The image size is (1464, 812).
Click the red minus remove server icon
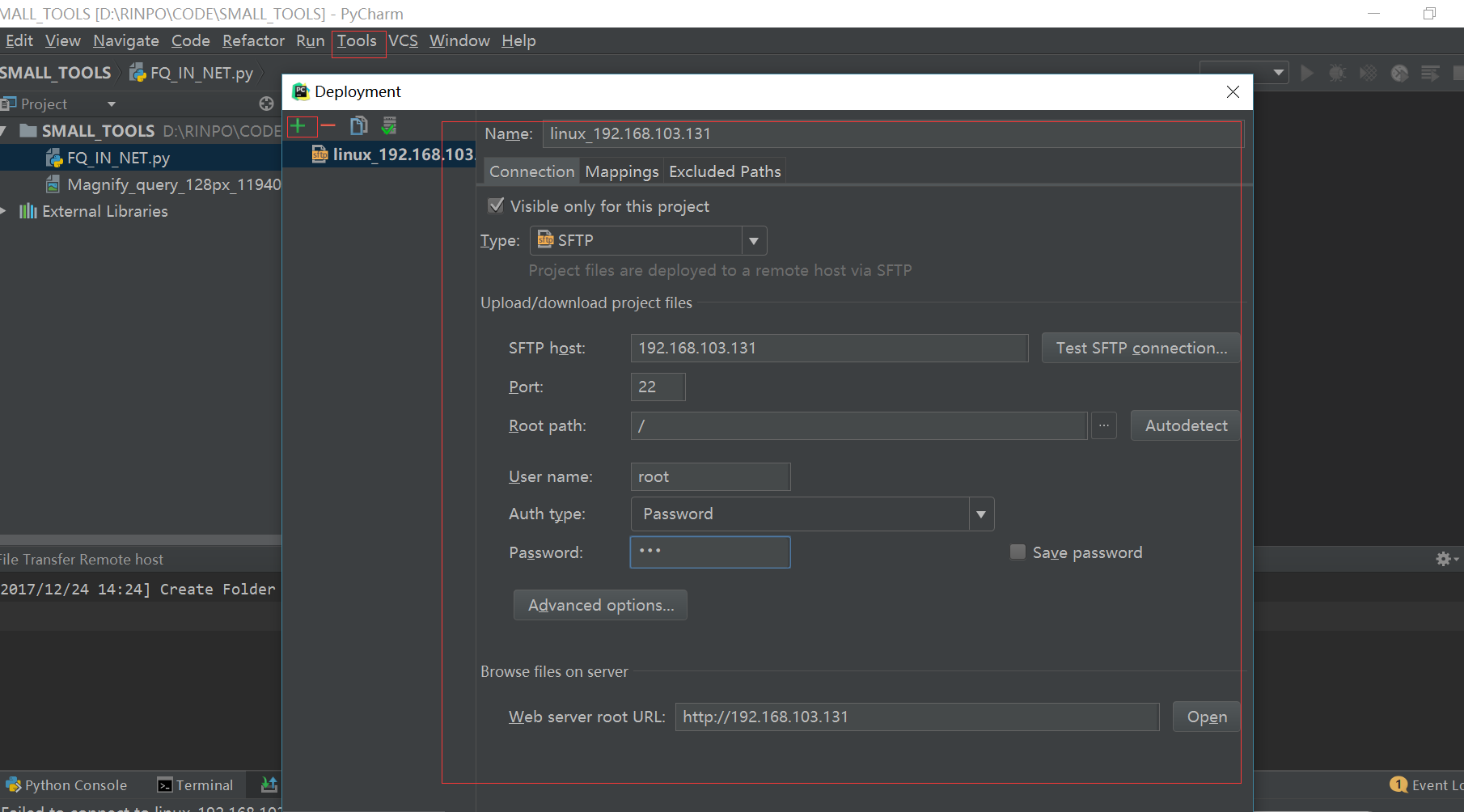coord(328,126)
